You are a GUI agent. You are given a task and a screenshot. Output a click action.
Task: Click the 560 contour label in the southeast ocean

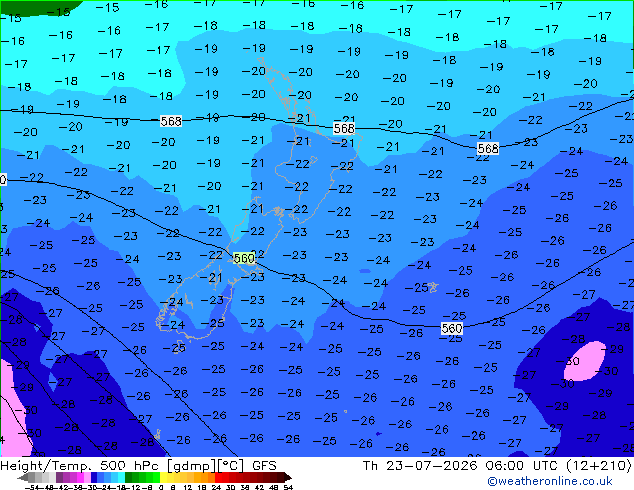pos(452,328)
